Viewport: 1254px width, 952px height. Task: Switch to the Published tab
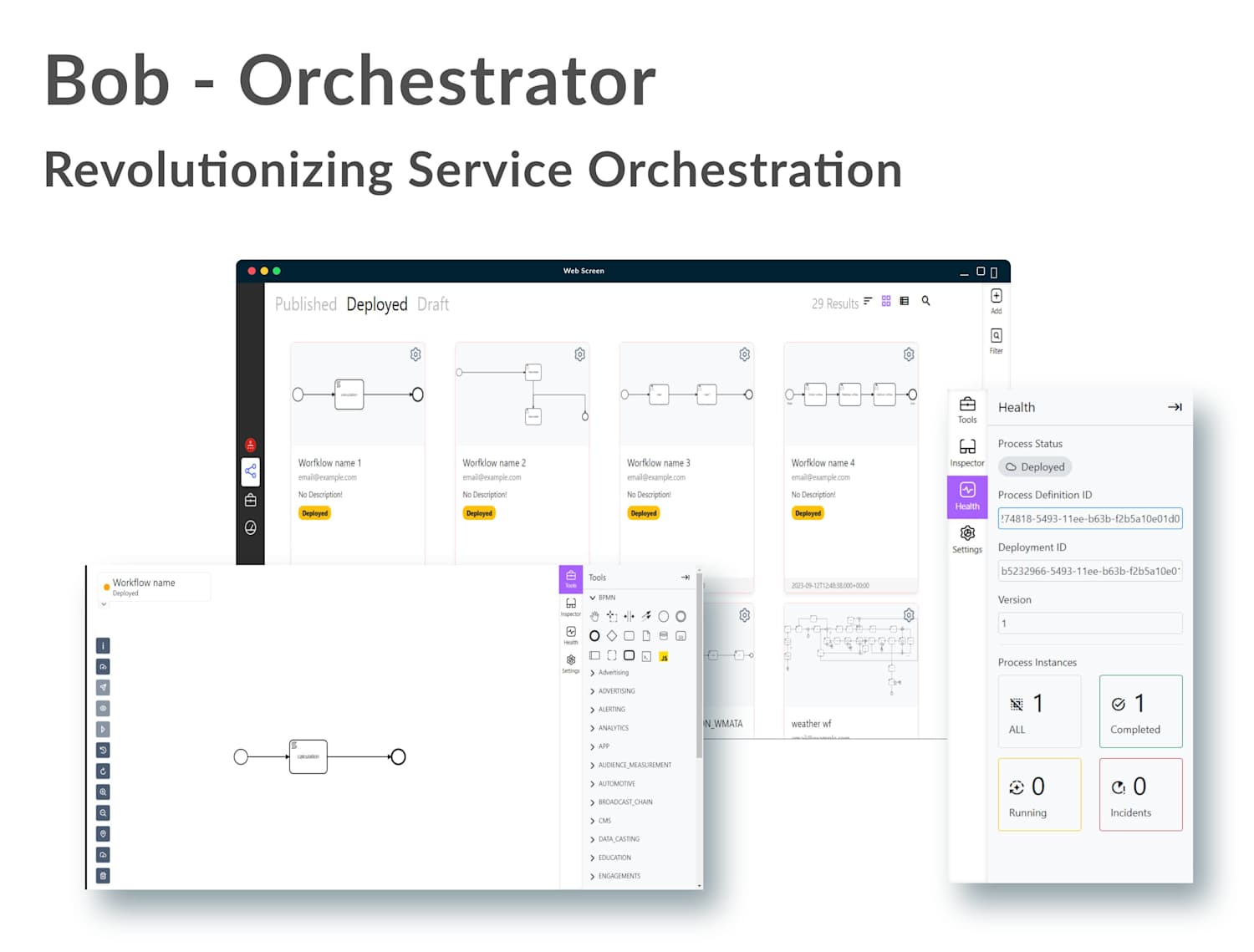pos(306,304)
